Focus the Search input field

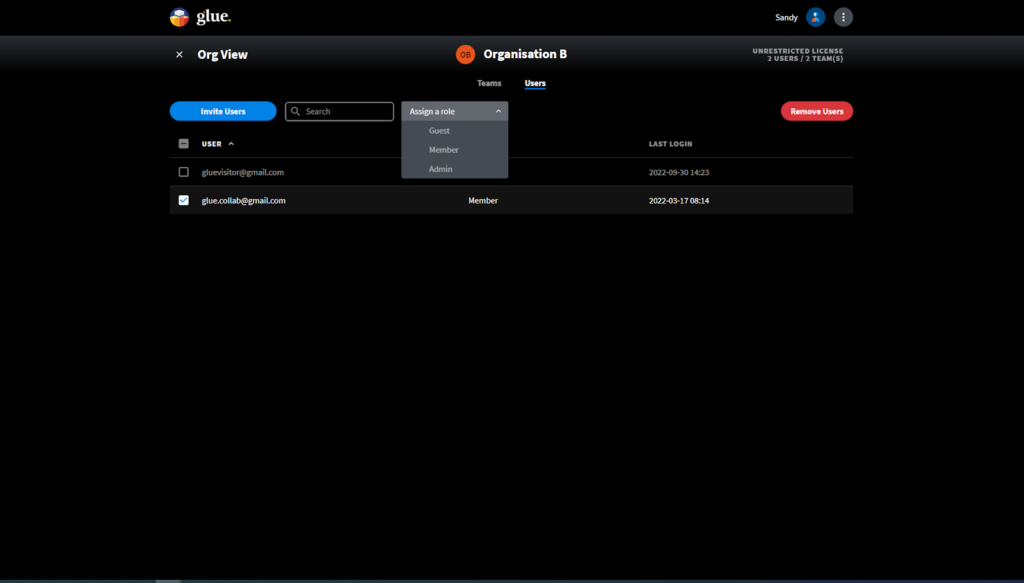tap(346, 111)
